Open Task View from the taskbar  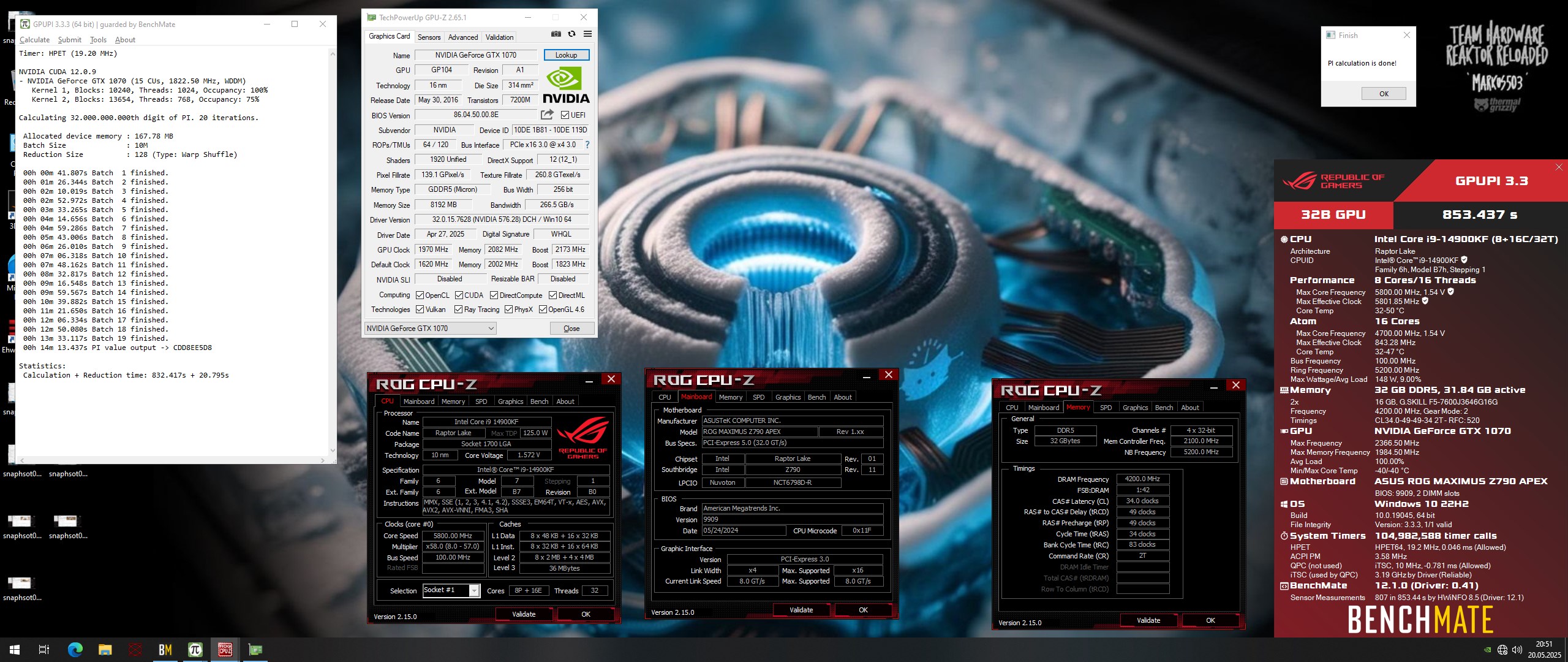[44, 650]
